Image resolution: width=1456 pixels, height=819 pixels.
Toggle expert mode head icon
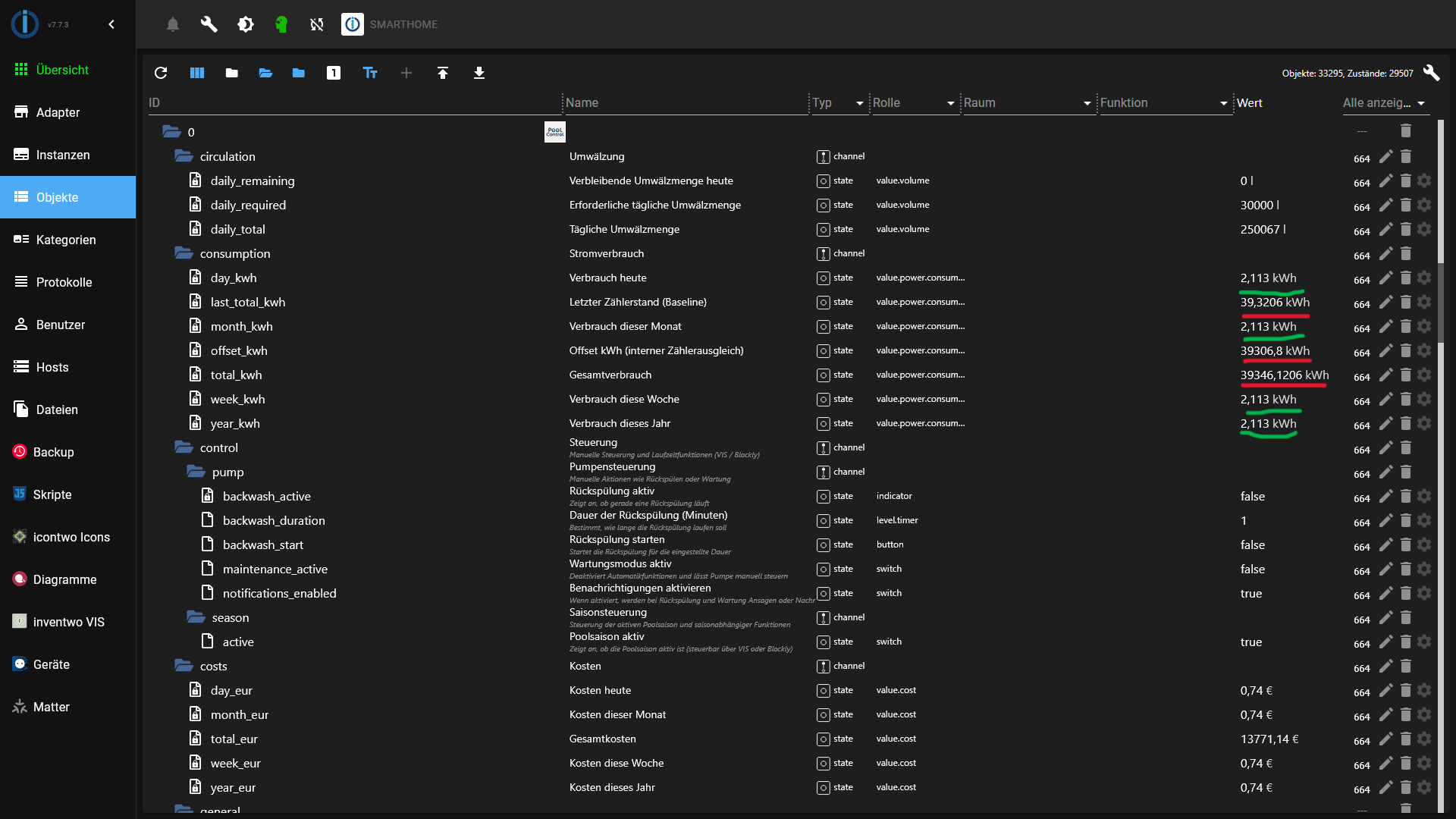281,24
